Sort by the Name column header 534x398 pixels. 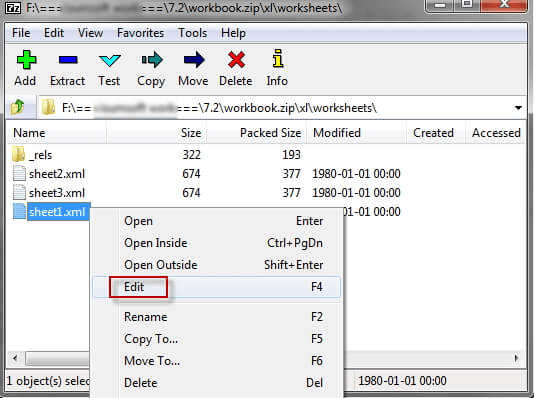coord(57,133)
